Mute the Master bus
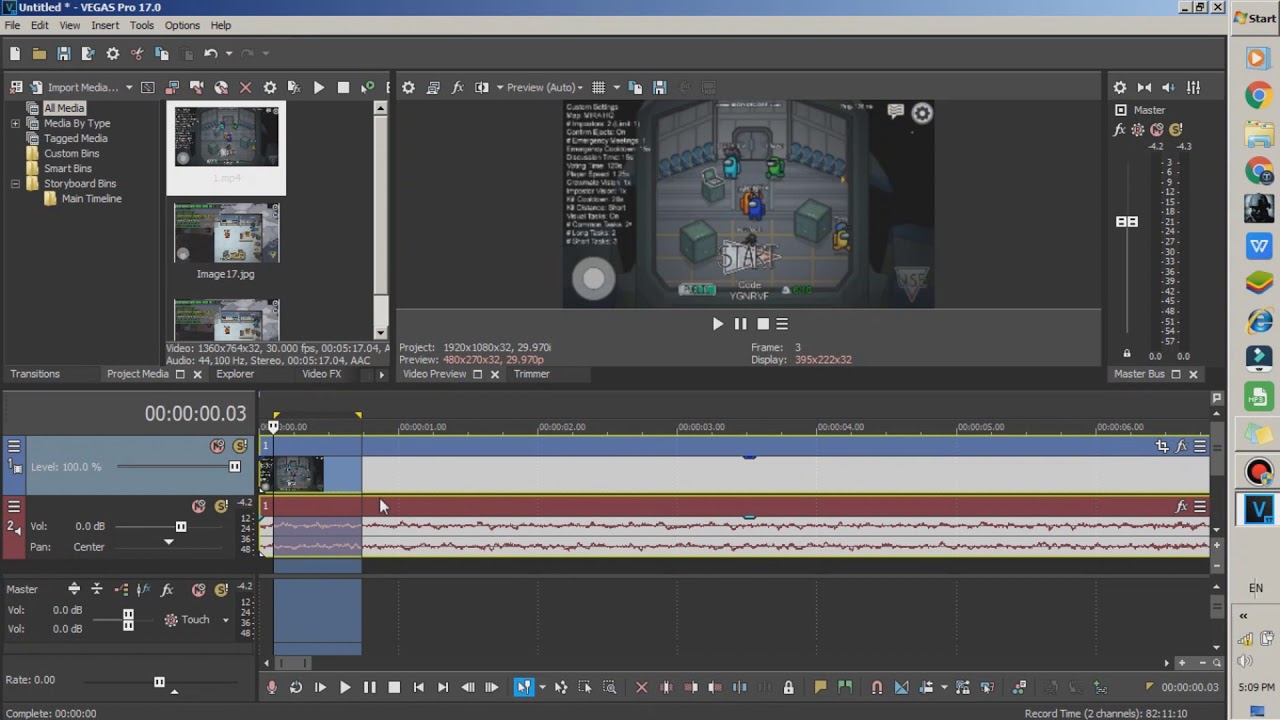The image size is (1280, 720). 198,589
